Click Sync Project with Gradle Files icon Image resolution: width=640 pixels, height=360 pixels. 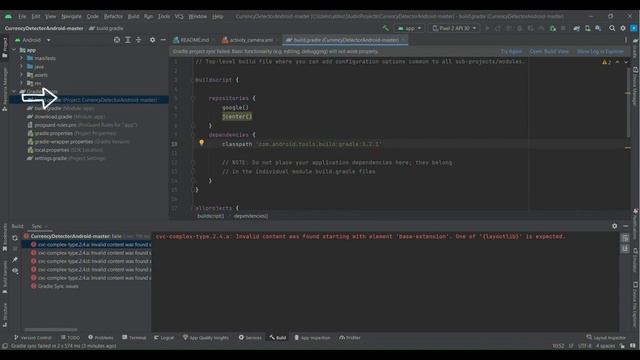tap(576, 28)
